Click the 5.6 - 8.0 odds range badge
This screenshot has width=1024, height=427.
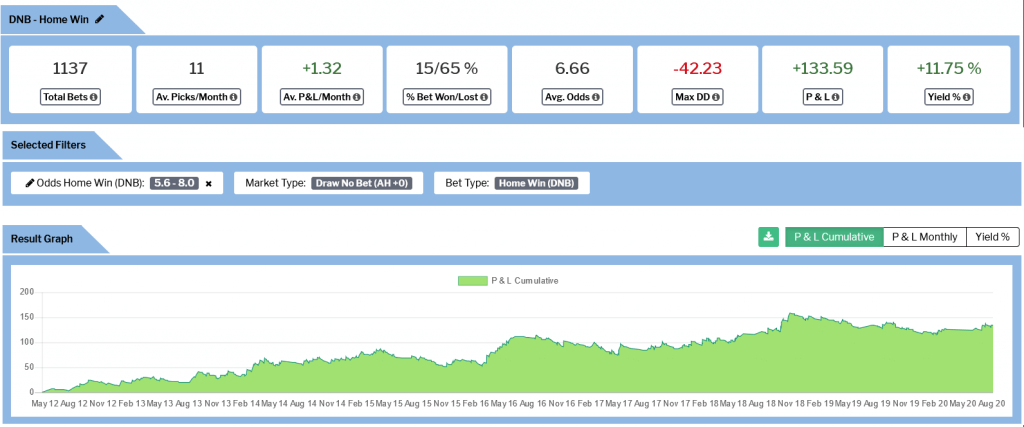(173, 183)
